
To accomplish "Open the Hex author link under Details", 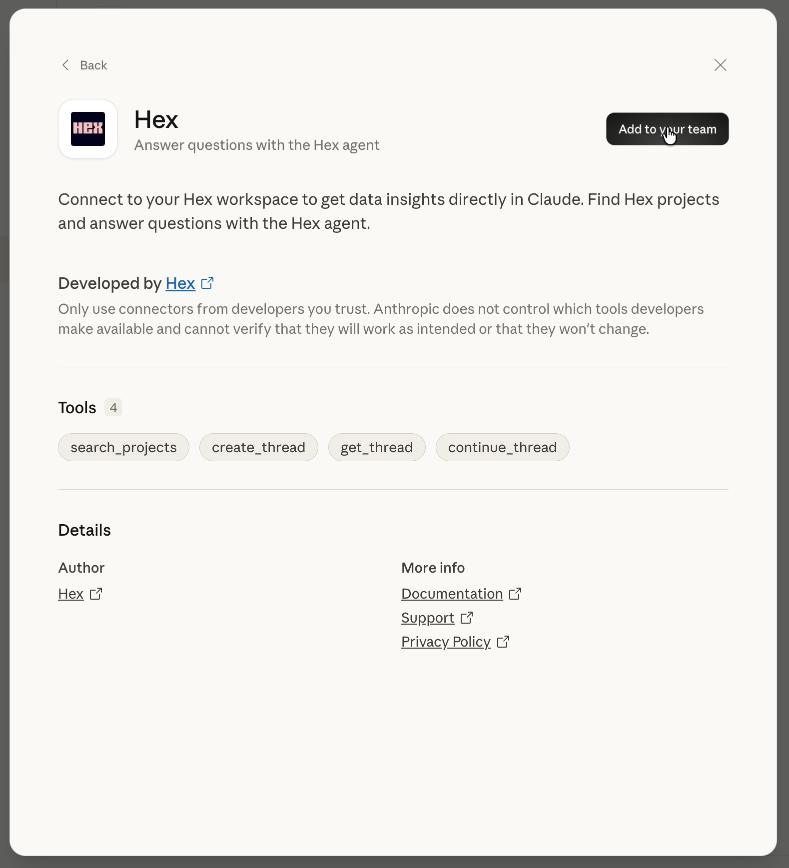I will [x=71, y=594].
